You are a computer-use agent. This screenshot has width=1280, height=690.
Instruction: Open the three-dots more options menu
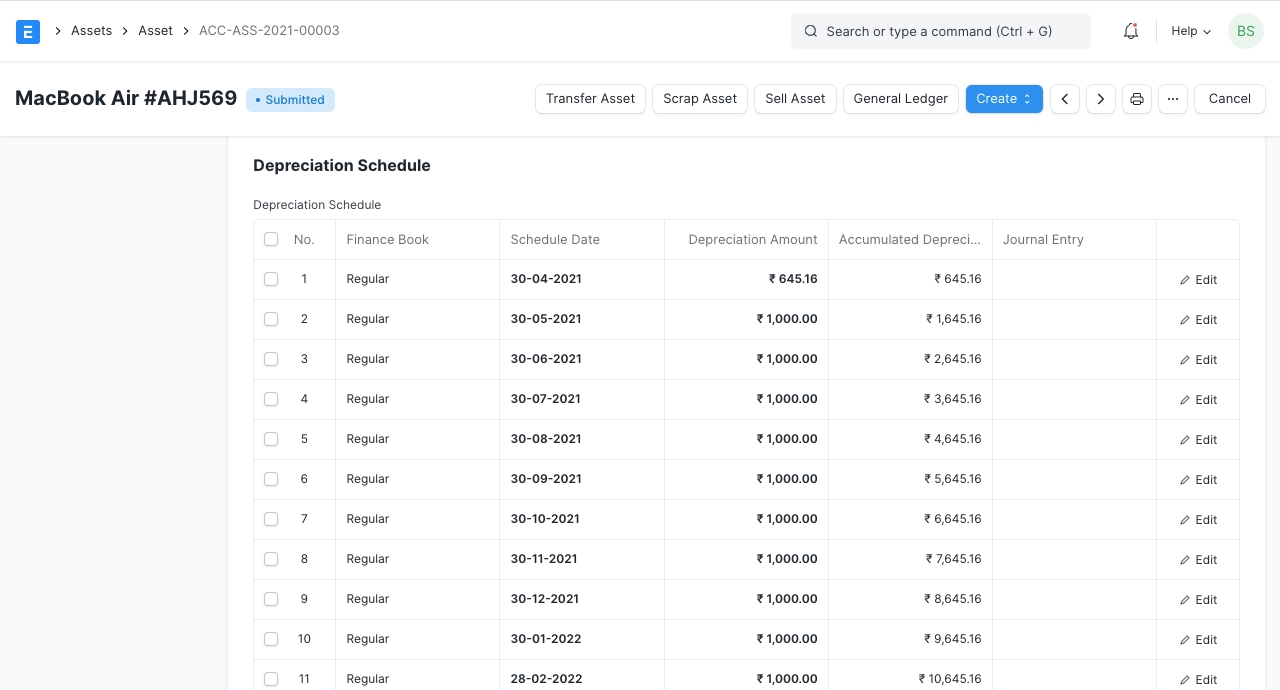coord(1173,99)
